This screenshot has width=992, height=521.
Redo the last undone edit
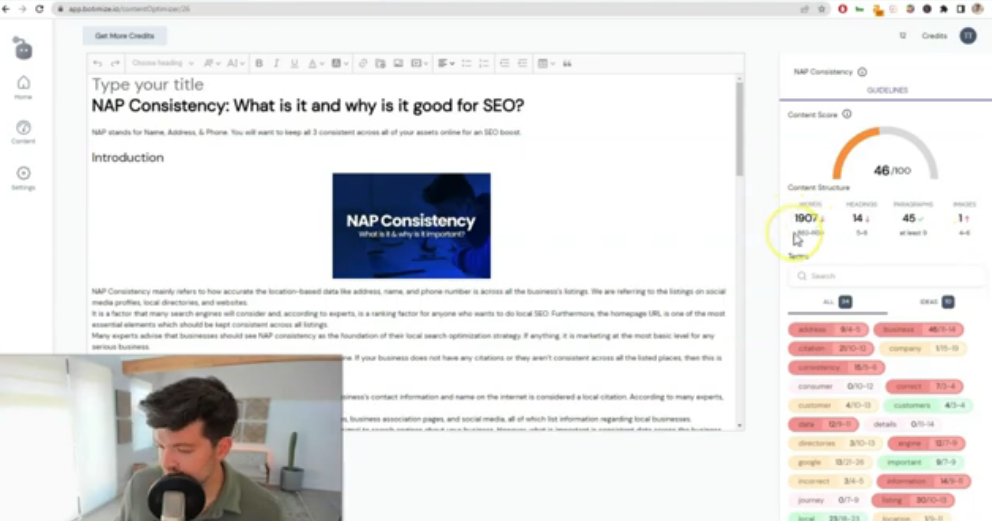pos(115,63)
